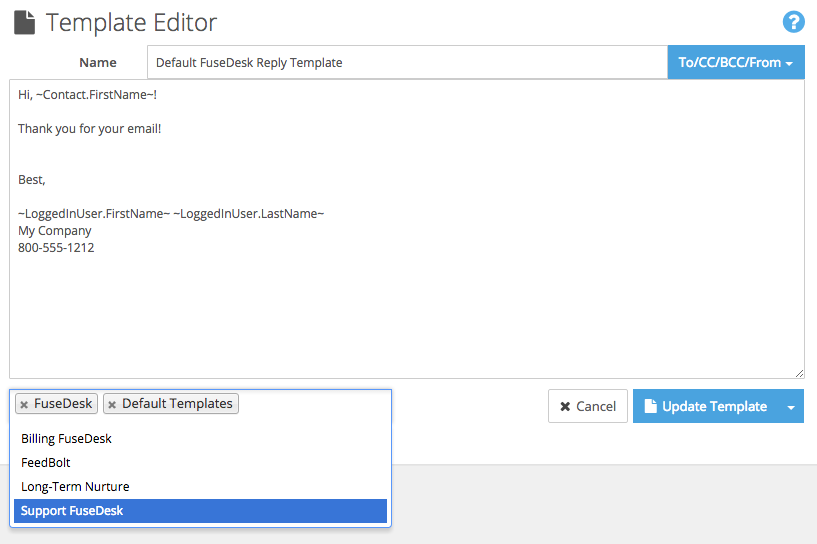Click the blue help question mark icon
Image resolution: width=817 pixels, height=544 pixels.
[794, 22]
